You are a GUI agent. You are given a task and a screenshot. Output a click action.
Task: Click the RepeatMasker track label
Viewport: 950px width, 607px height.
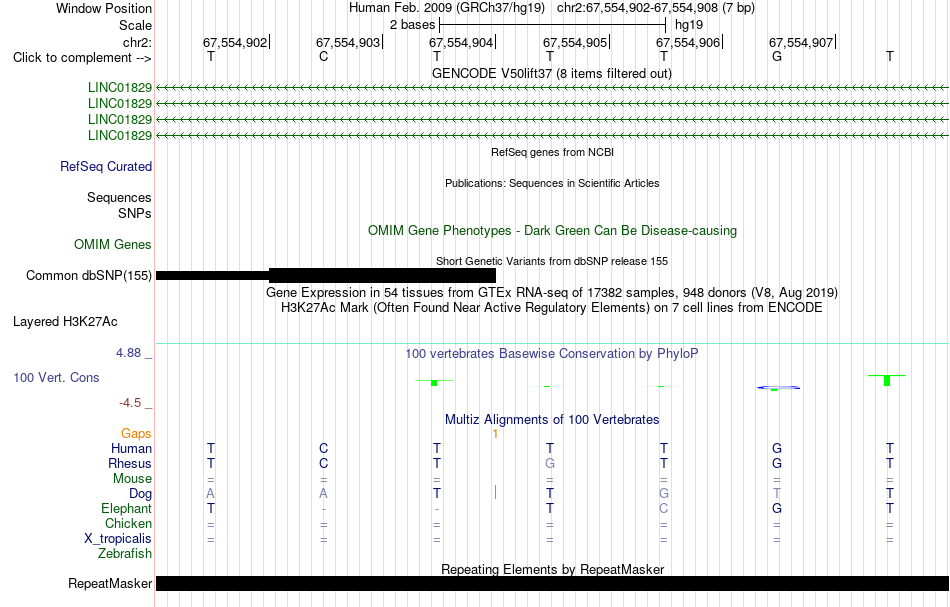coord(110,583)
